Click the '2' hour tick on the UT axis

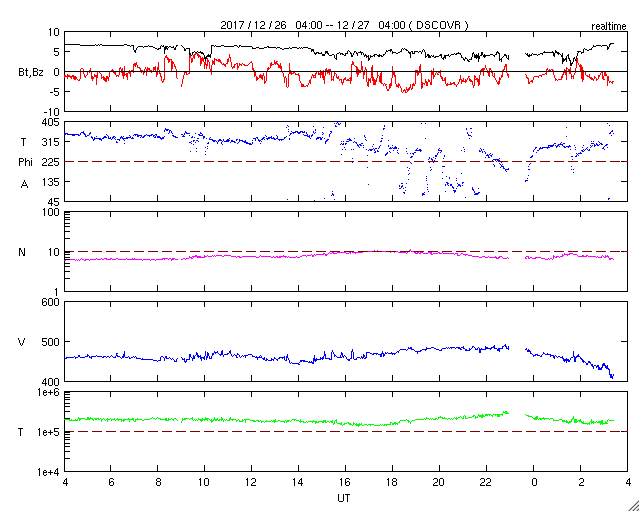[x=580, y=482]
